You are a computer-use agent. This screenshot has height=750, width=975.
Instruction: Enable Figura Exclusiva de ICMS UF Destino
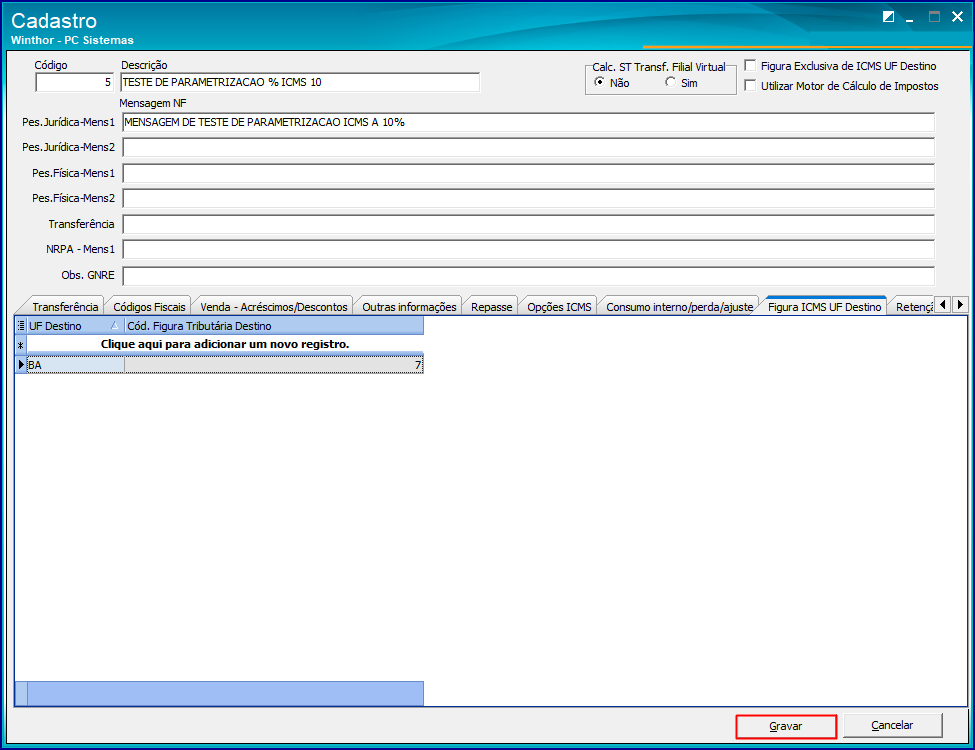coord(751,65)
